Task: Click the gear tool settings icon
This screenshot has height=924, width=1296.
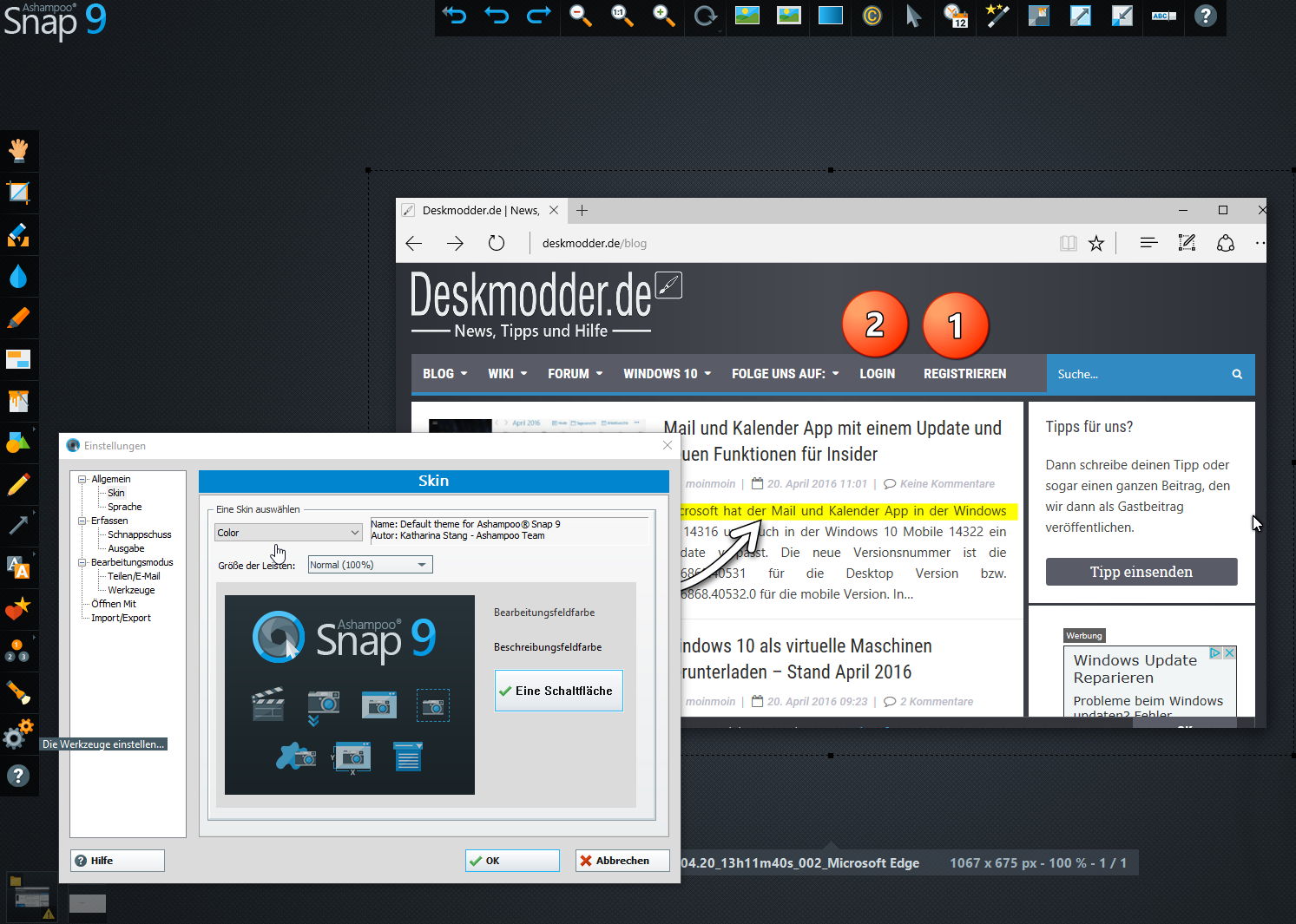Action: 18,734
